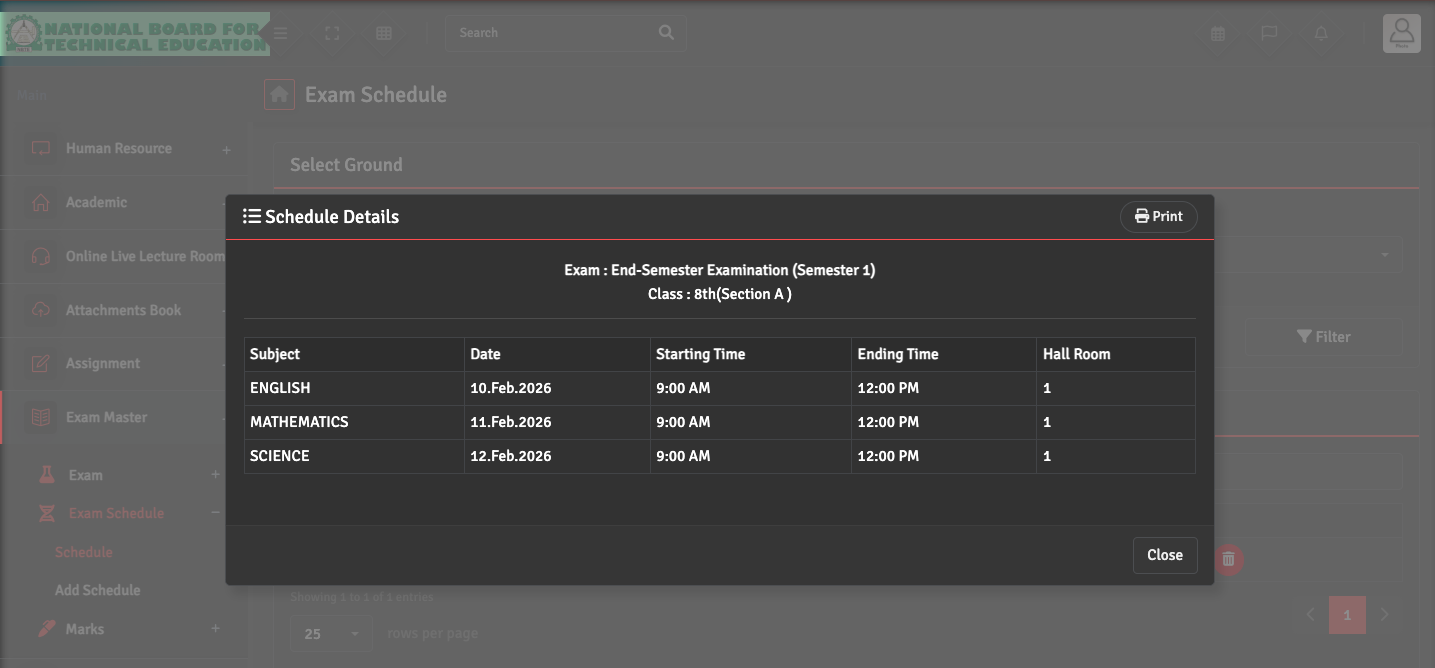Toggle fullscreen using the expand icon
This screenshot has width=1435, height=668.
pos(332,33)
